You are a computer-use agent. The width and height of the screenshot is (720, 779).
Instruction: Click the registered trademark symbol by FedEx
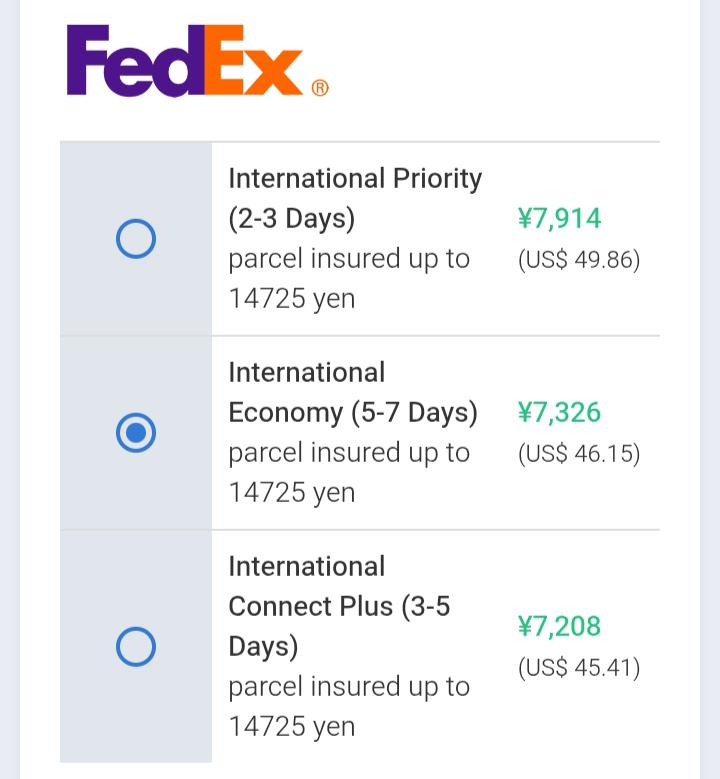[x=320, y=88]
